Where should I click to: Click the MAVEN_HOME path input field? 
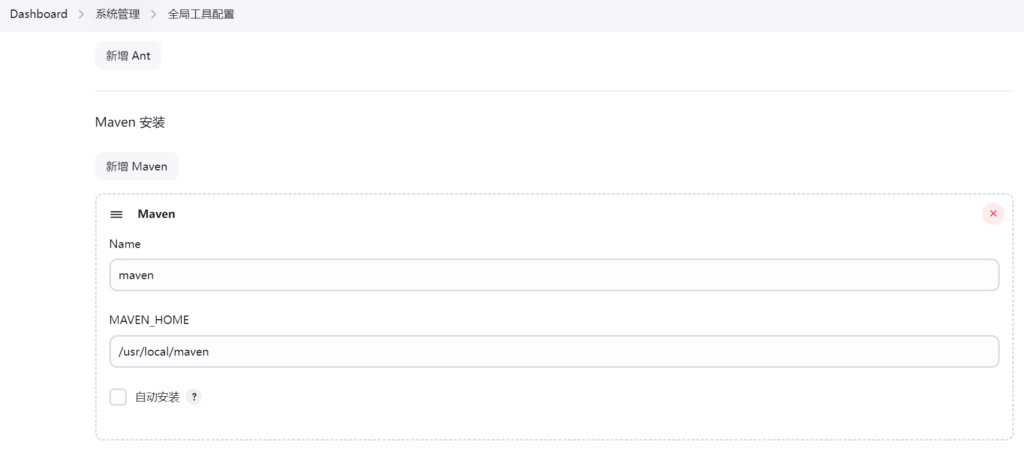click(554, 351)
